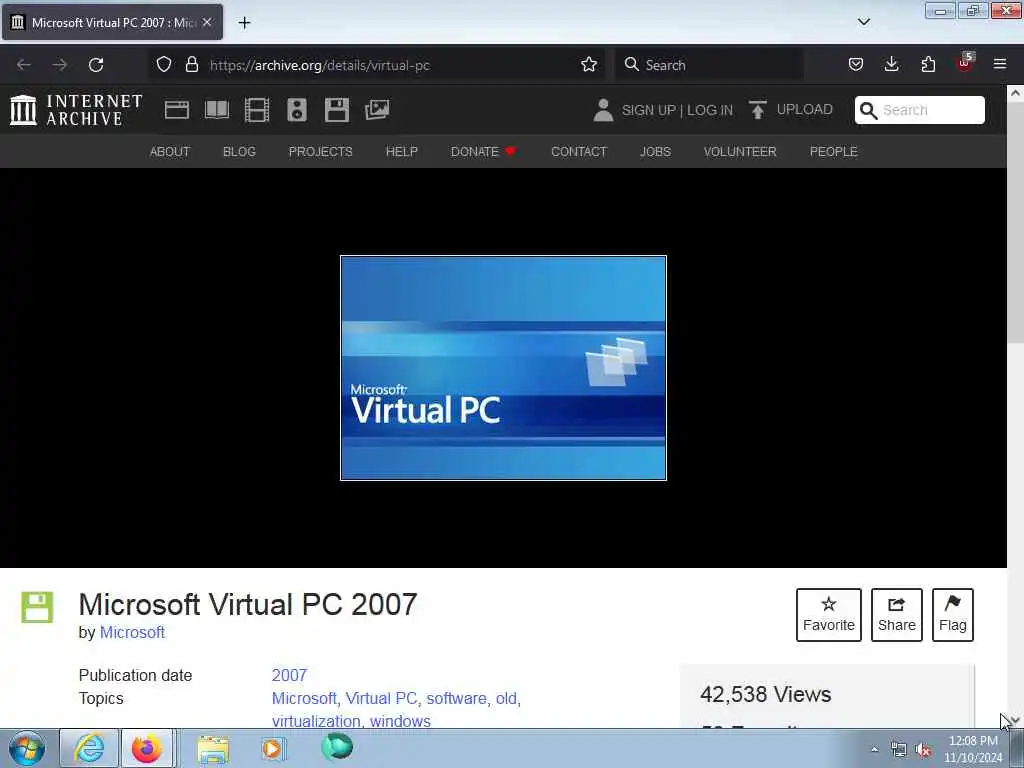The width and height of the screenshot is (1024, 768).
Task: Click the page's vertical scrollbar thumb
Action: point(1016,223)
